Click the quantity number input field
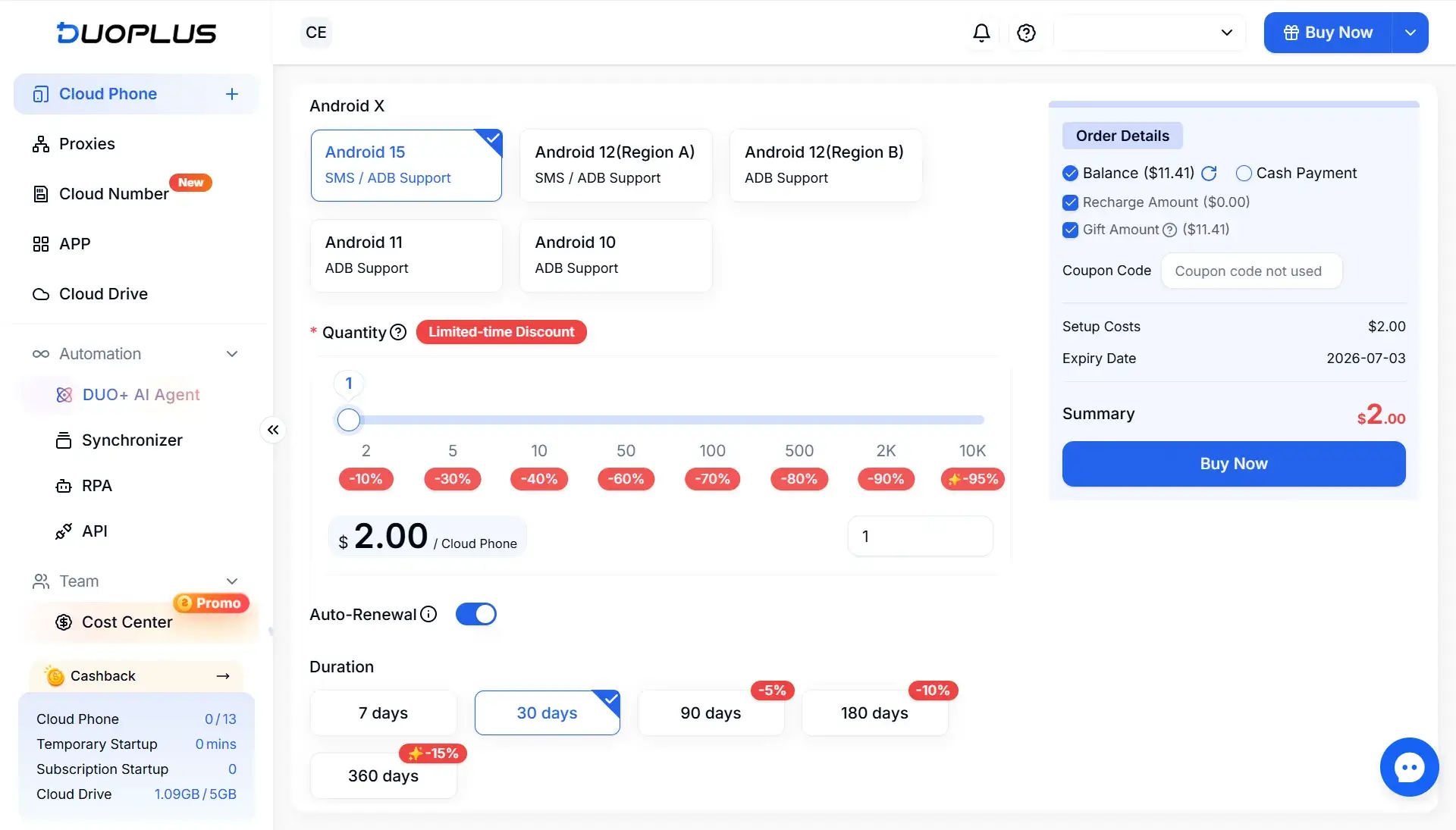This screenshot has height=830, width=1456. pos(920,537)
